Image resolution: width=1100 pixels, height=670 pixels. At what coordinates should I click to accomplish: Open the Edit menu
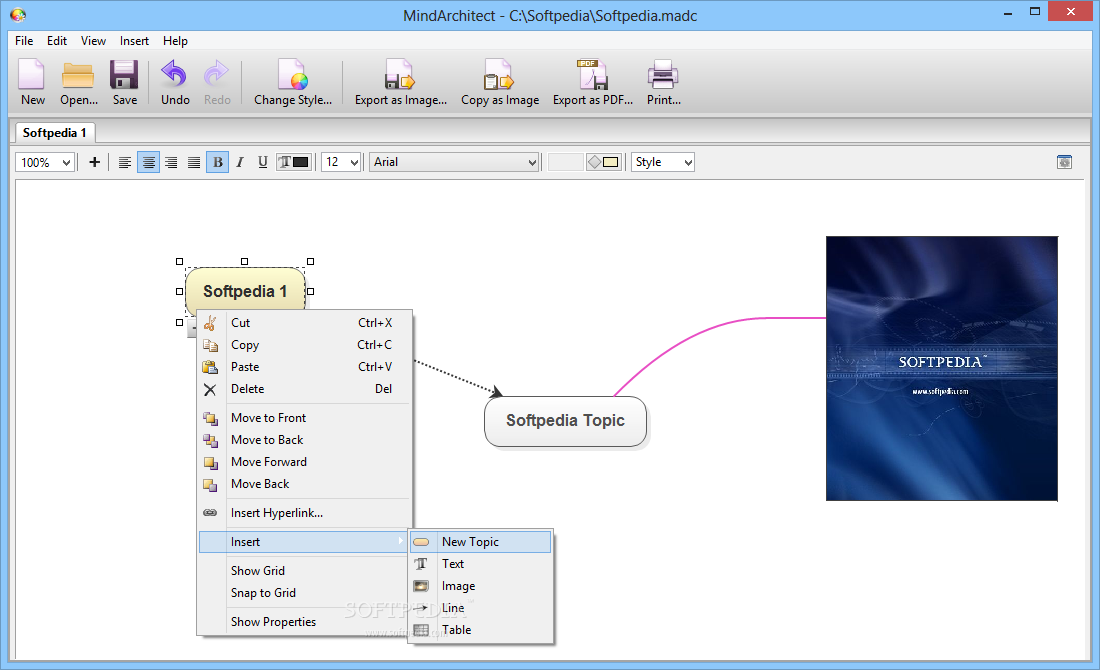pyautogui.click(x=57, y=41)
